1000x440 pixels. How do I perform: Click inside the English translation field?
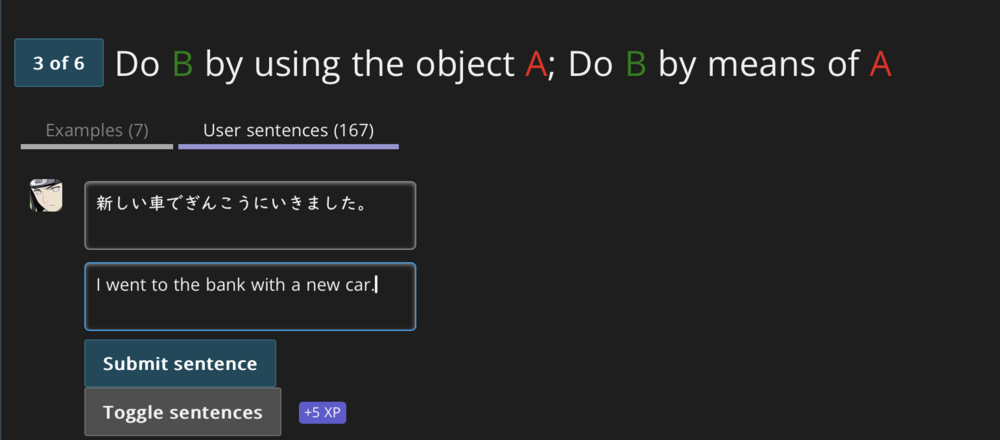[250, 297]
